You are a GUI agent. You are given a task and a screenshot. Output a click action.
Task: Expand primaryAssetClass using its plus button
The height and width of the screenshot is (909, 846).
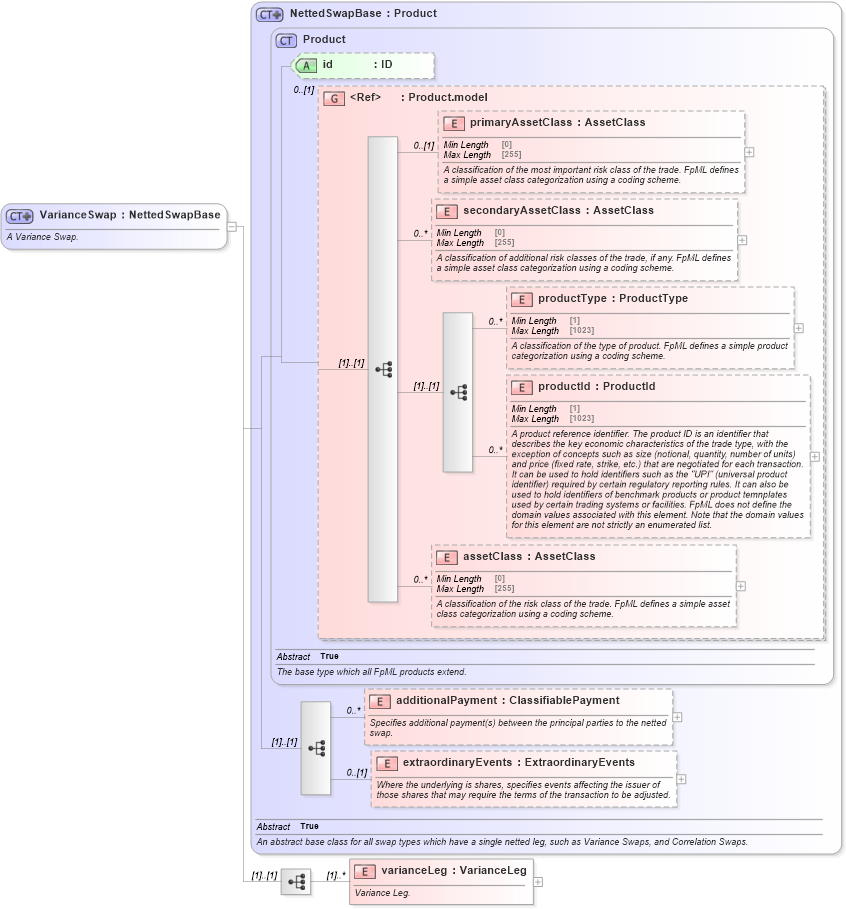(747, 152)
